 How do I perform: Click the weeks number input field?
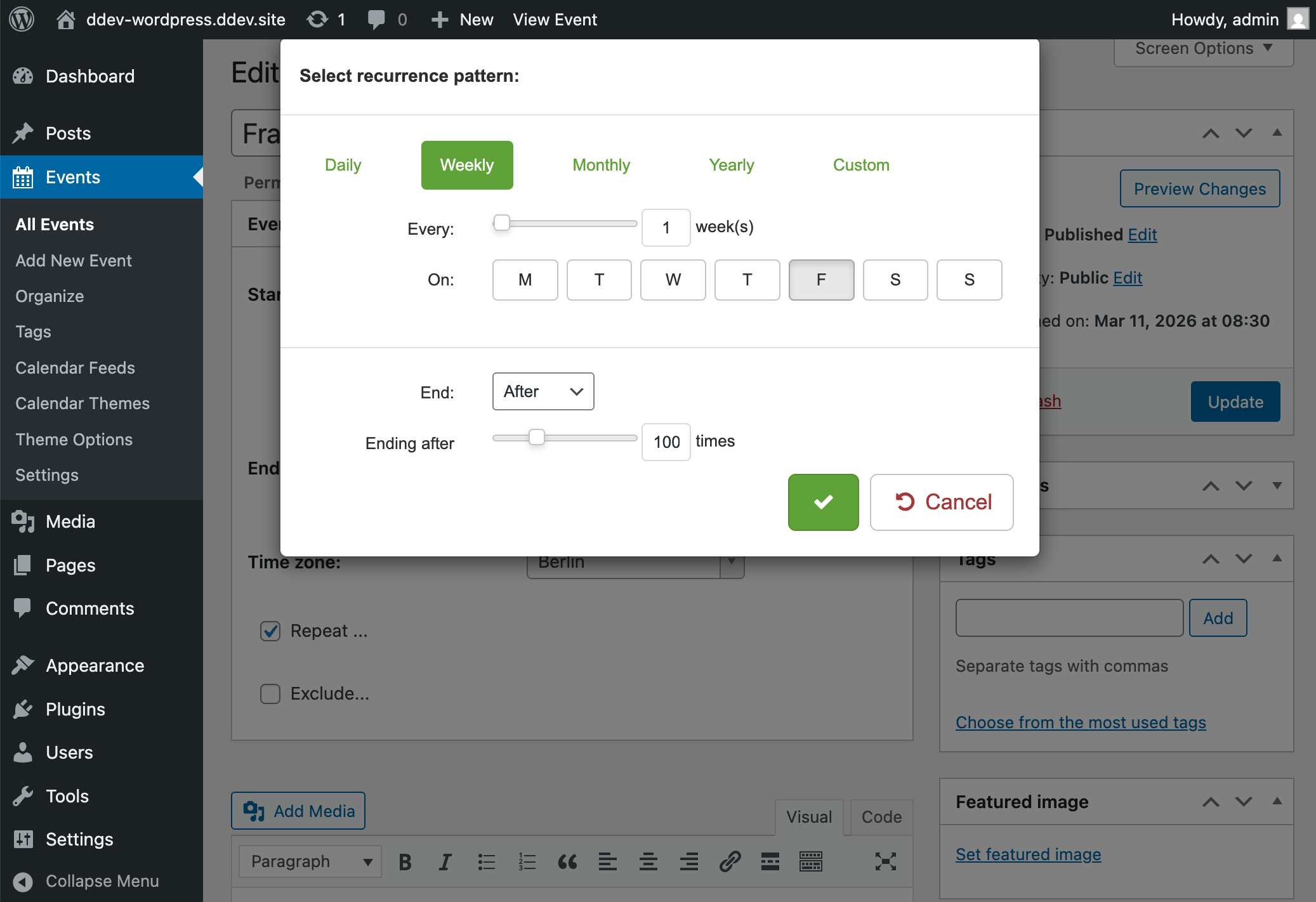666,227
